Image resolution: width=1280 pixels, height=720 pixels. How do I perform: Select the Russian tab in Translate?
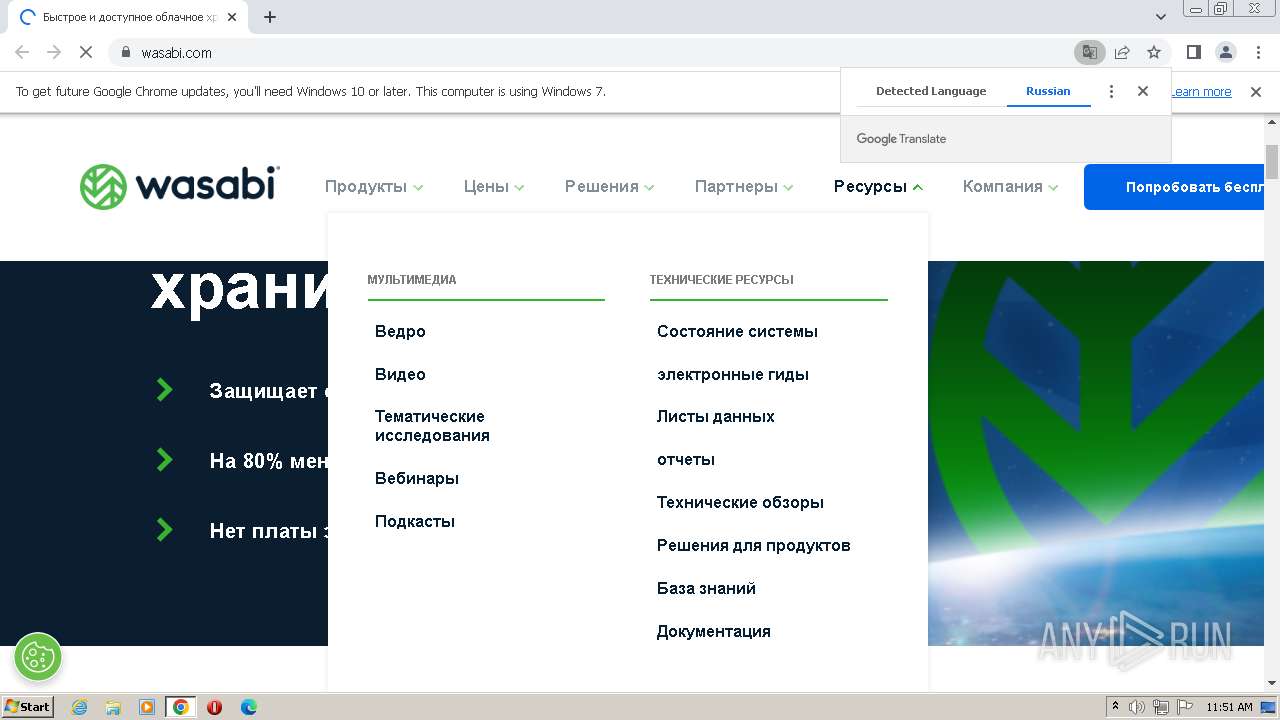point(1048,91)
